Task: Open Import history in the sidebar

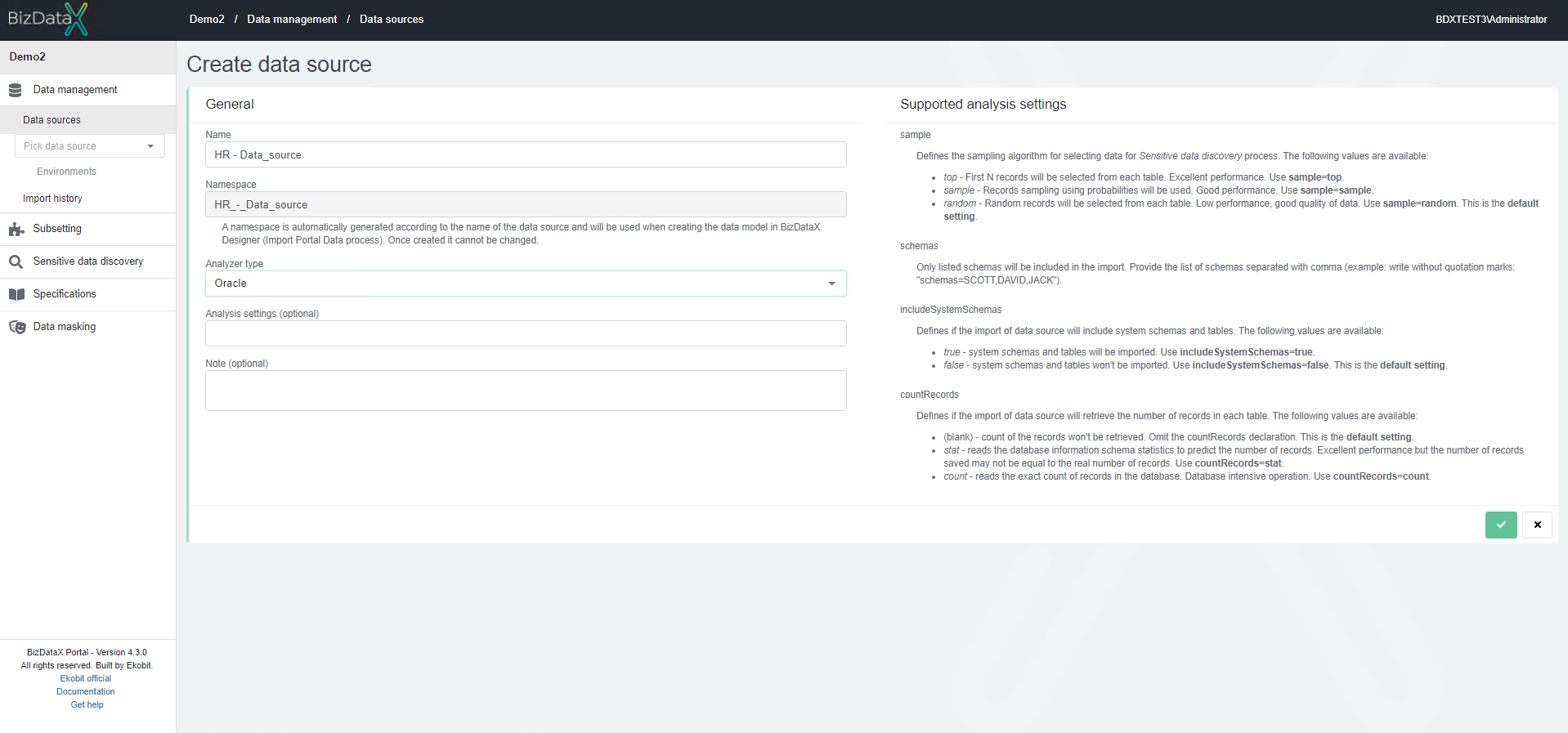Action: [x=52, y=199]
